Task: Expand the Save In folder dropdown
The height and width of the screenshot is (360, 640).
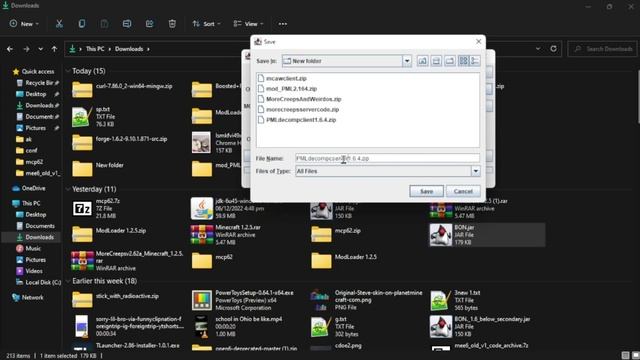Action: point(407,61)
